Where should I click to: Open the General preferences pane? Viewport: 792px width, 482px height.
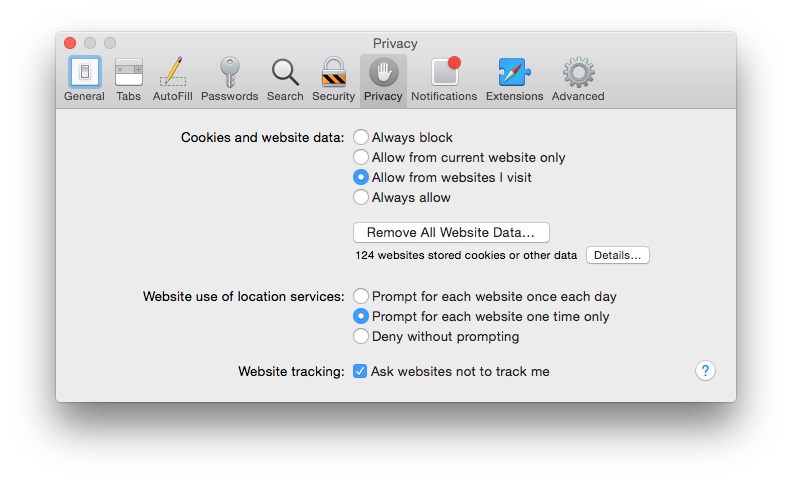pos(84,79)
